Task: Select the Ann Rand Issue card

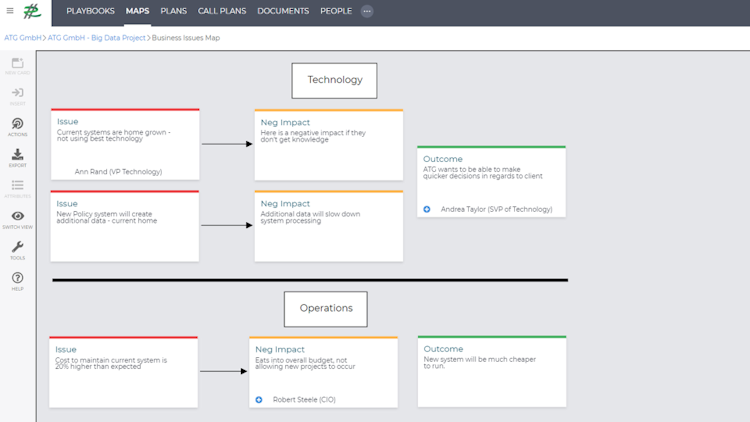Action: point(125,145)
